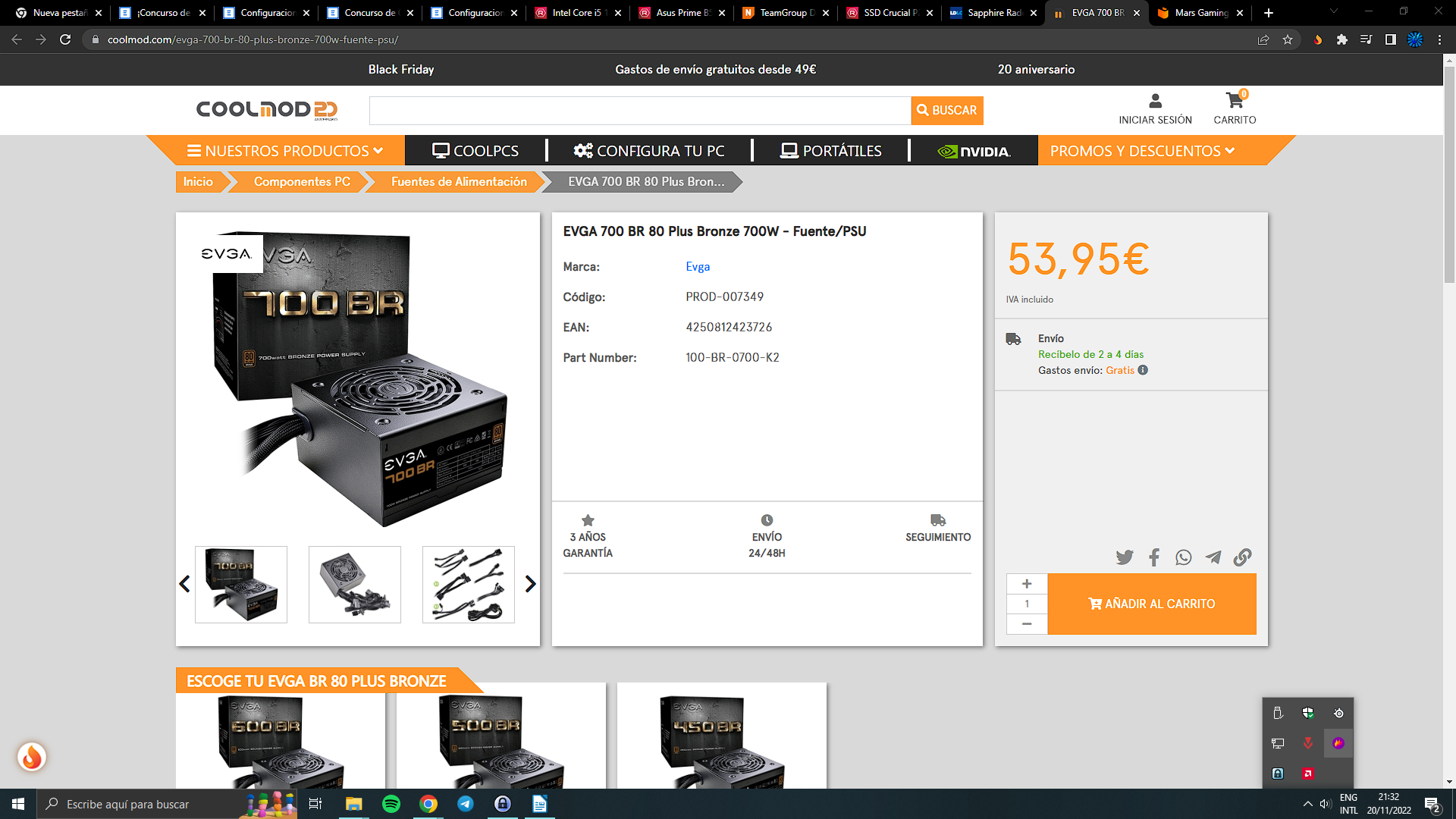
Task: Open Spotify from the taskbar
Action: [391, 804]
